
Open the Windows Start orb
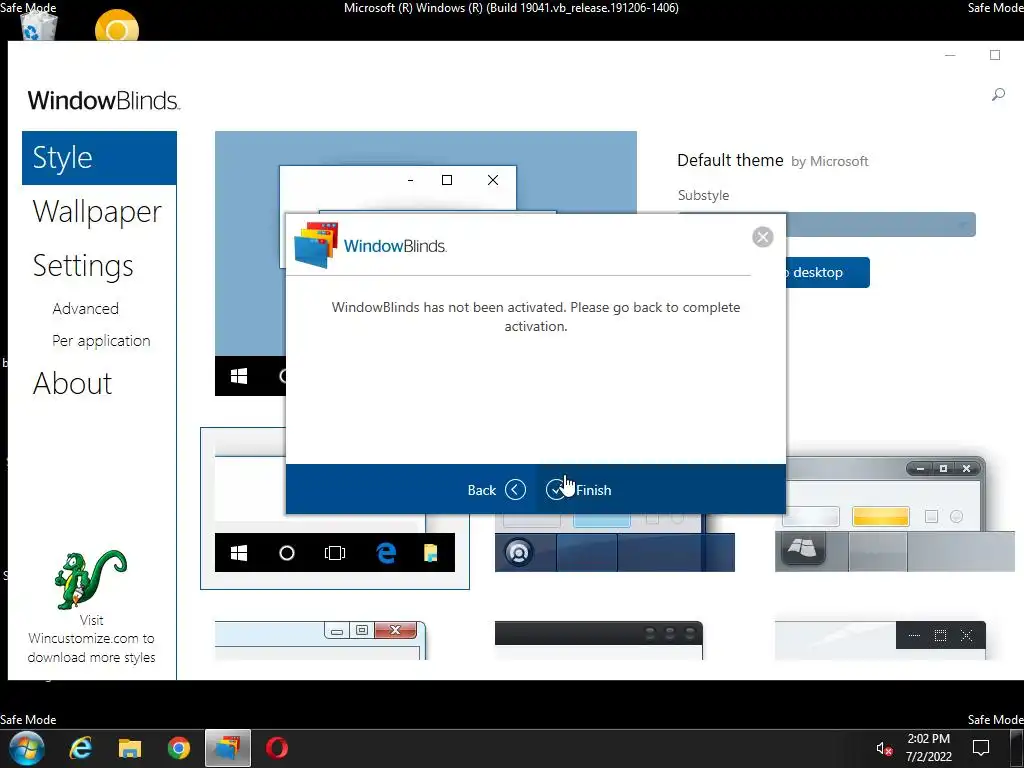pyautogui.click(x=27, y=748)
